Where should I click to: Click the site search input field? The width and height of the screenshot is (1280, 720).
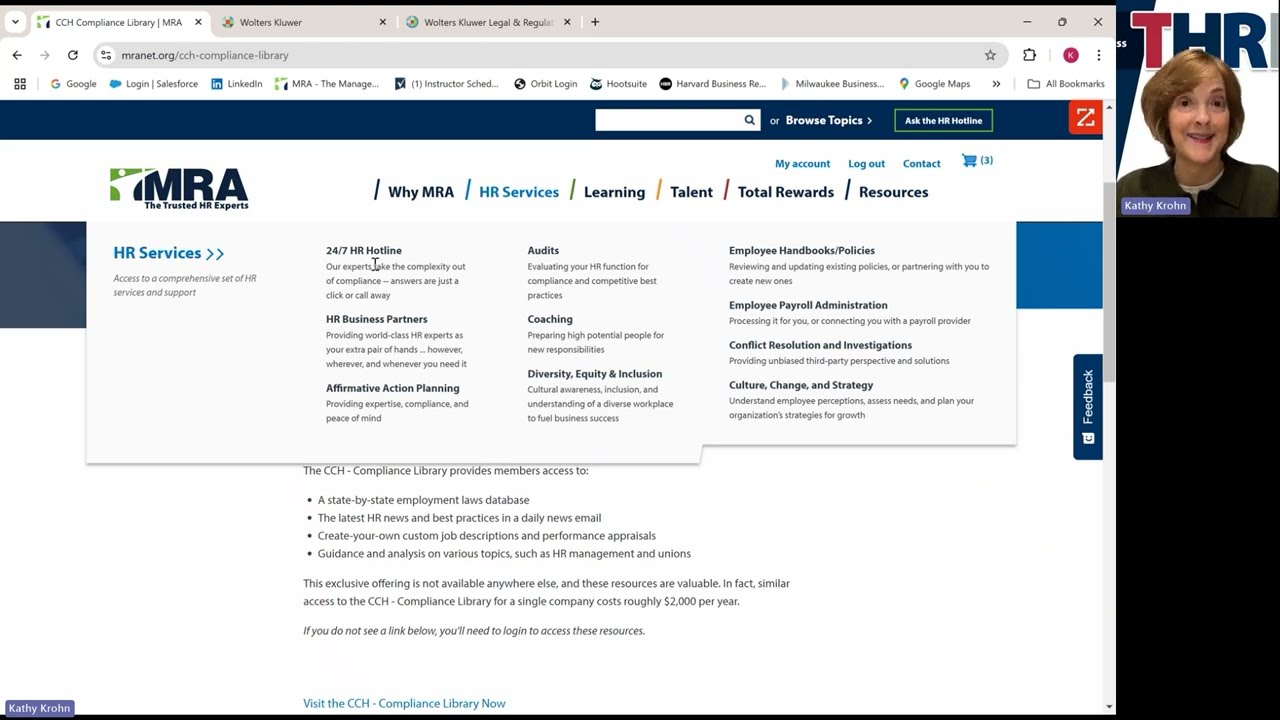(x=668, y=120)
